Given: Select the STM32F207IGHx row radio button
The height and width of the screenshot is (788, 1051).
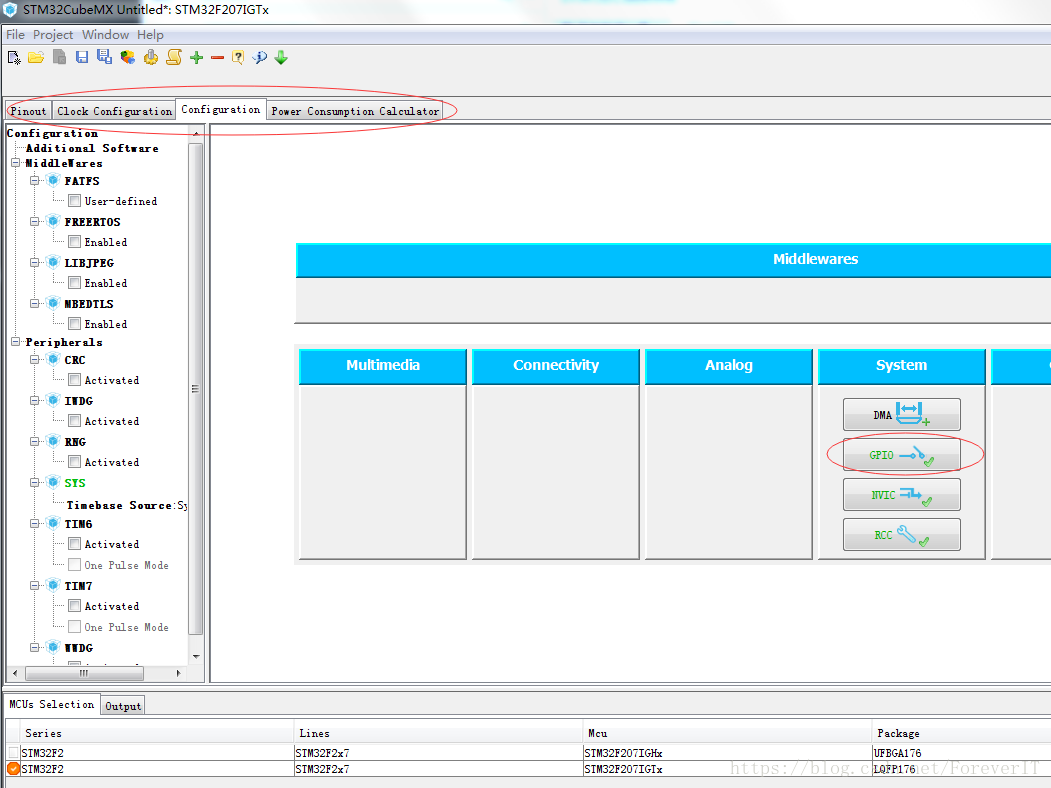Looking at the screenshot, I should point(13,752).
